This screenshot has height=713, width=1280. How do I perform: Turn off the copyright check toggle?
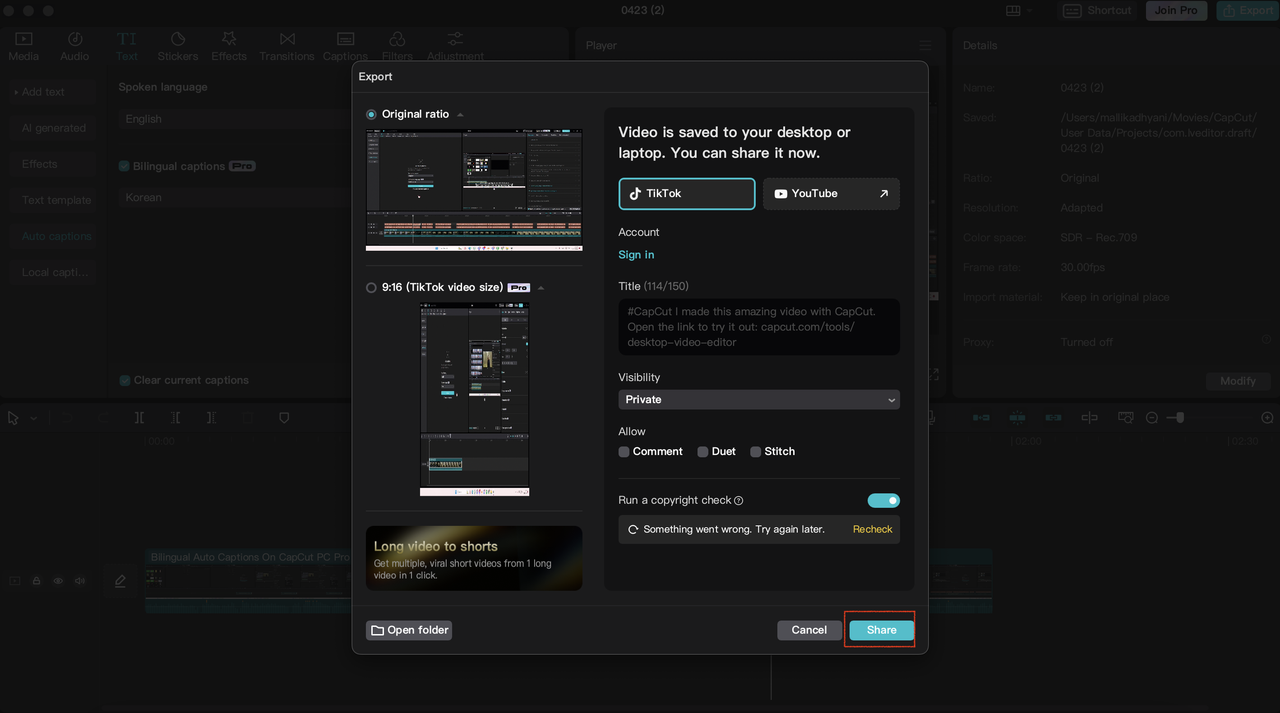coord(883,501)
